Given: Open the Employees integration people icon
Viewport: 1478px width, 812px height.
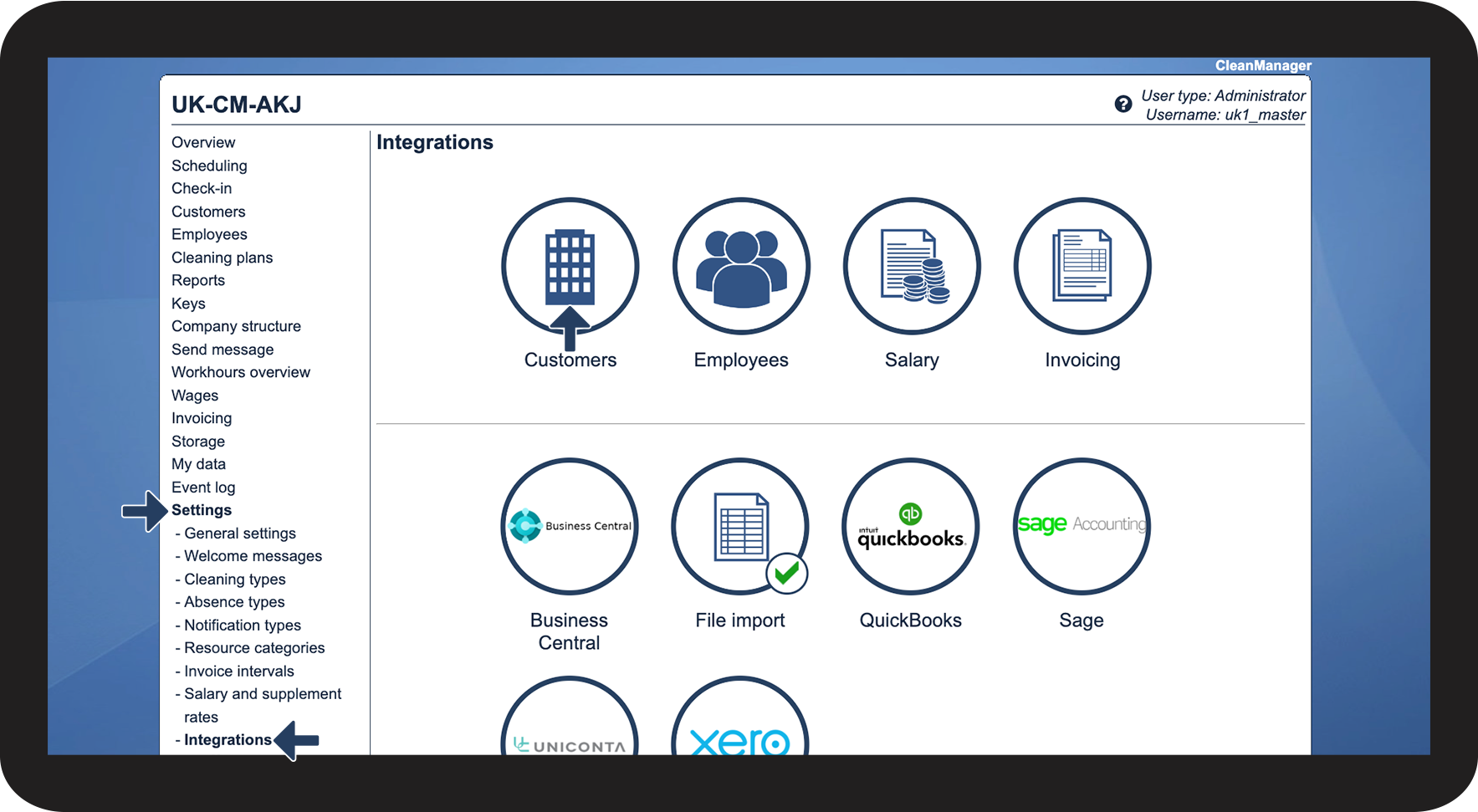Looking at the screenshot, I should (x=741, y=267).
